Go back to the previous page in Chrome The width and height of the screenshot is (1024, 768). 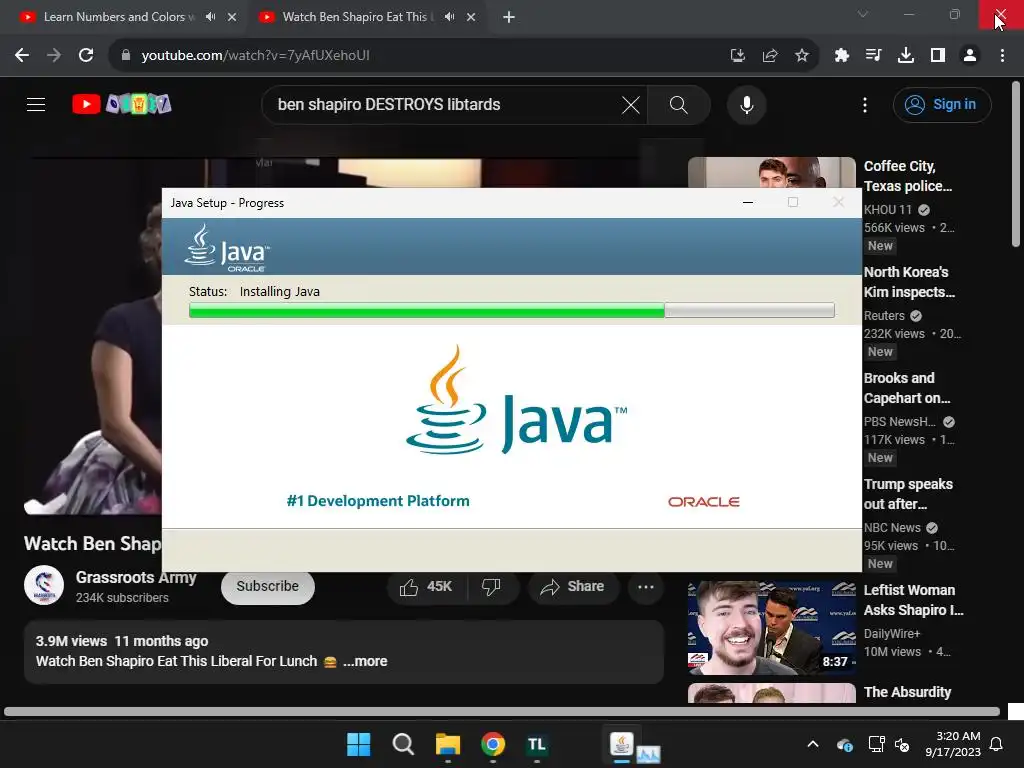pyautogui.click(x=22, y=56)
